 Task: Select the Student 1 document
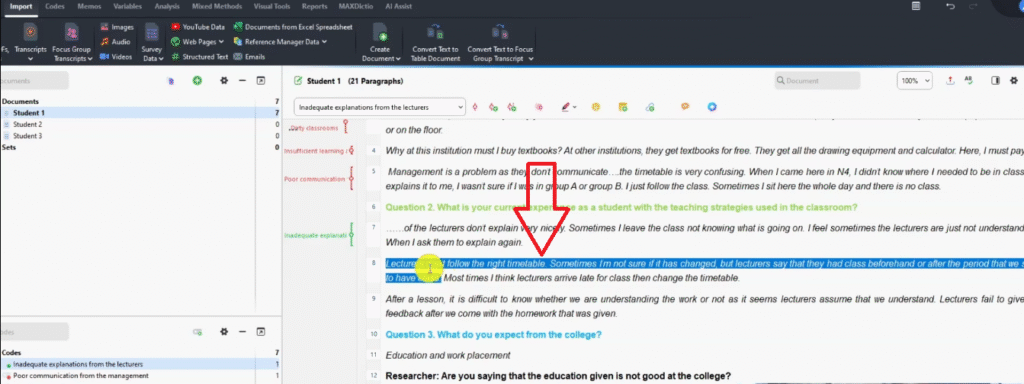coord(140,113)
